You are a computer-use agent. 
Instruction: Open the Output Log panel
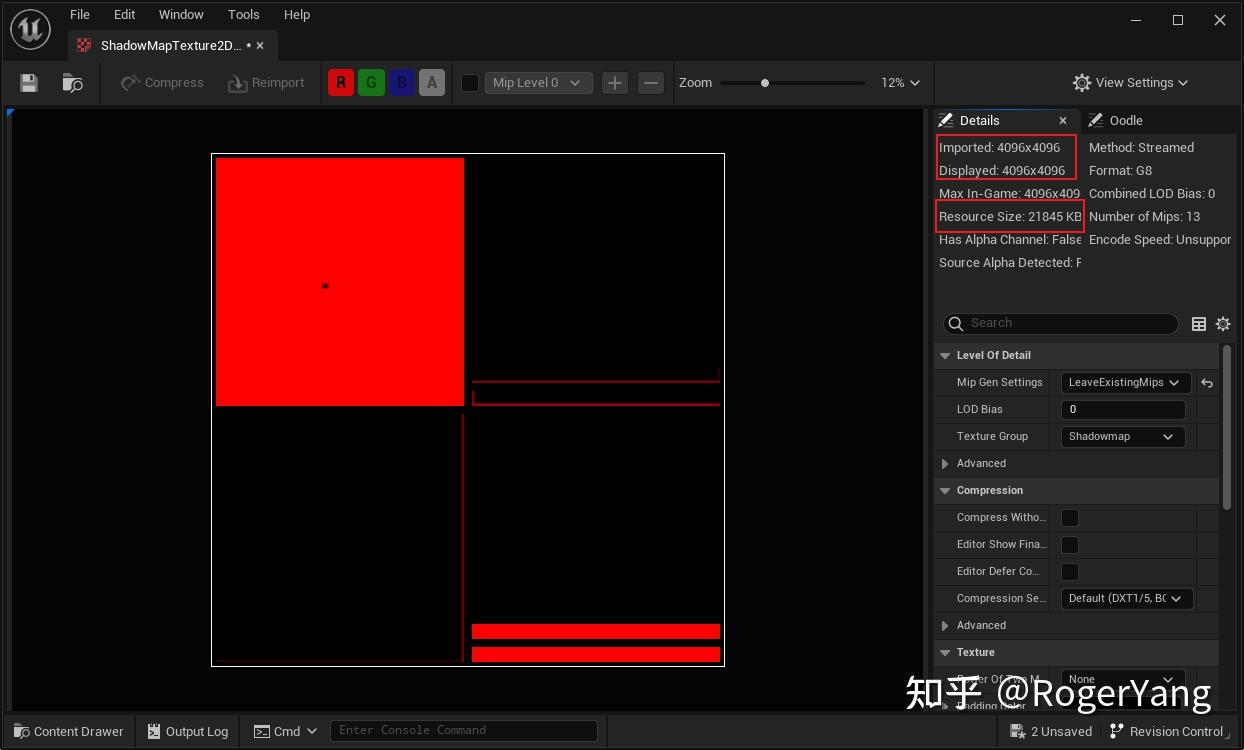click(187, 731)
